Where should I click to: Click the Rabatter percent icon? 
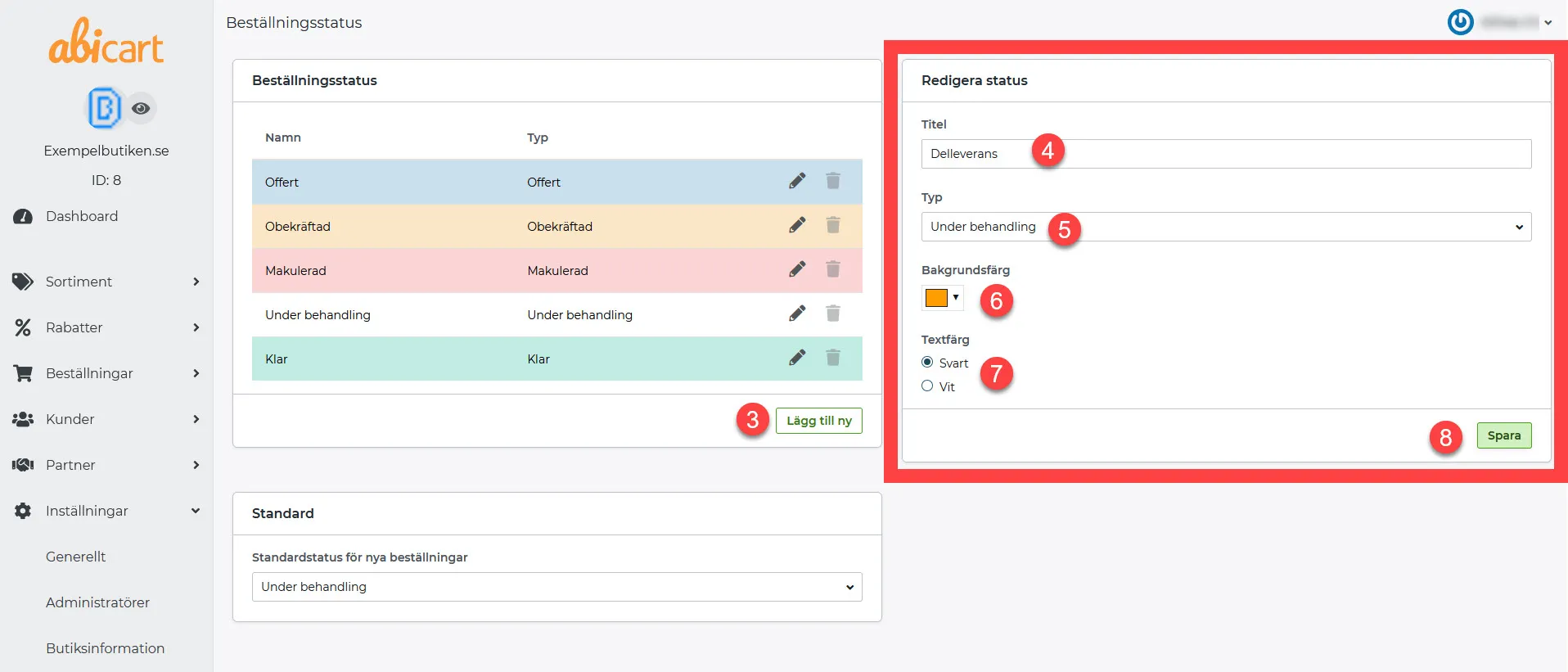pos(23,327)
